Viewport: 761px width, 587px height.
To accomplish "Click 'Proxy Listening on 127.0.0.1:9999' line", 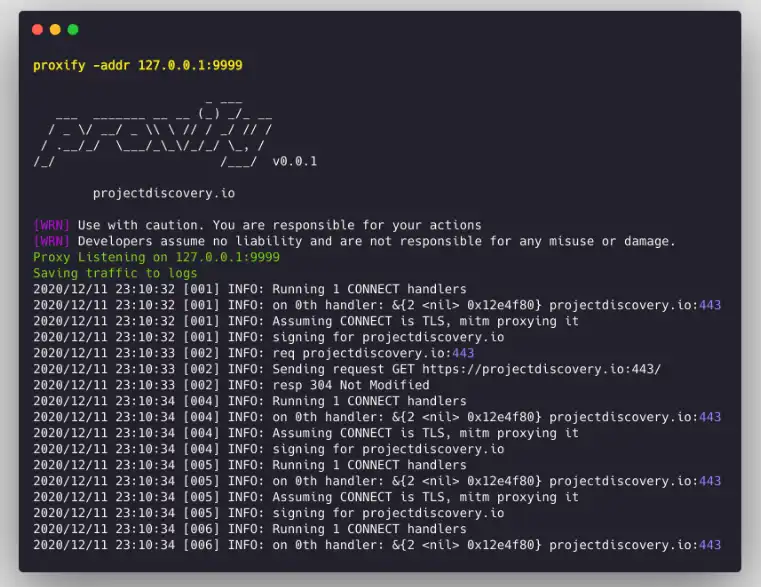I will click(x=156, y=257).
